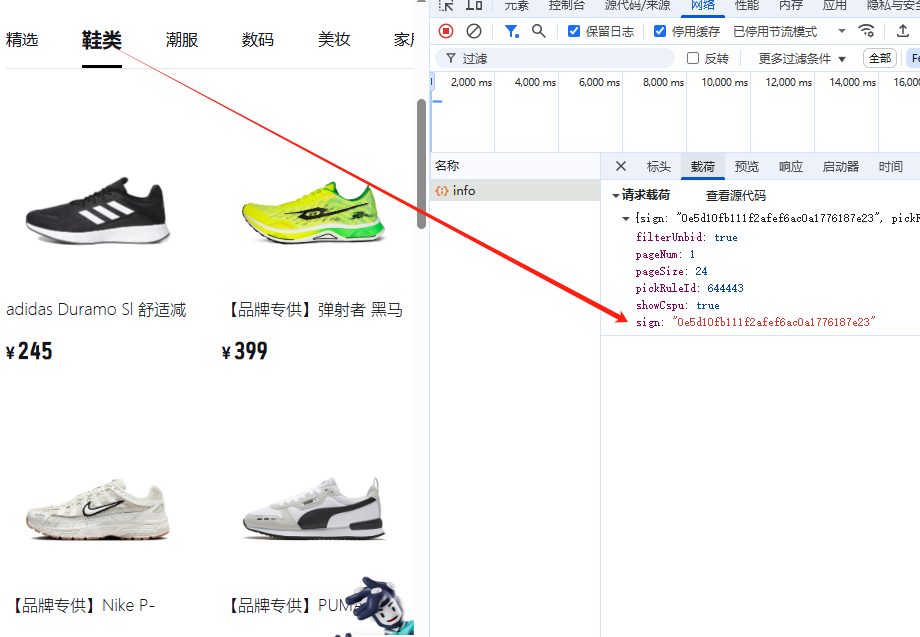Image resolution: width=920 pixels, height=637 pixels.
Task: Open yellow-green 弹射者 shoe image
Action: pos(314,212)
